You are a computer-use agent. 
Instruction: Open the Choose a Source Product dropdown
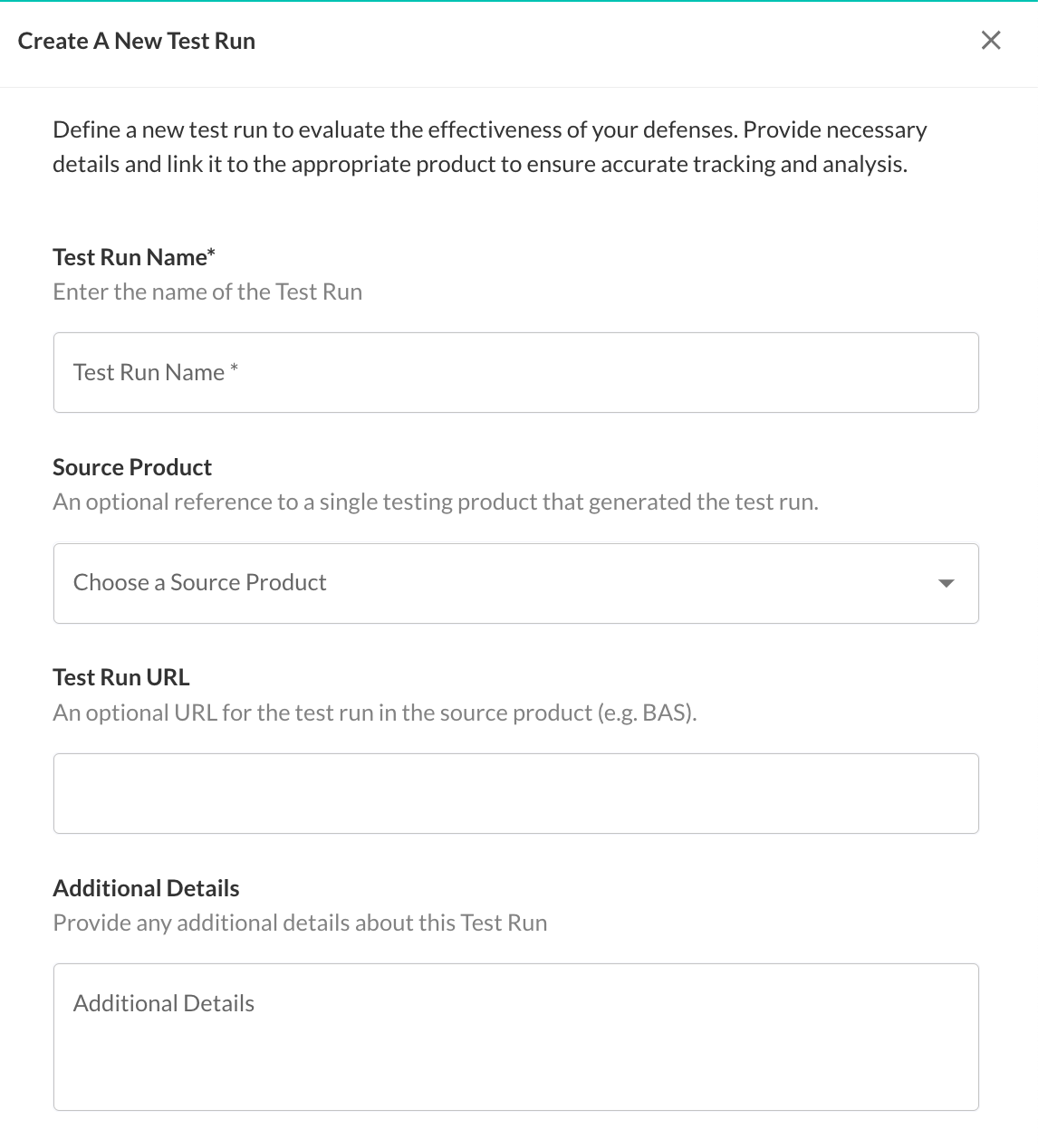coord(516,582)
